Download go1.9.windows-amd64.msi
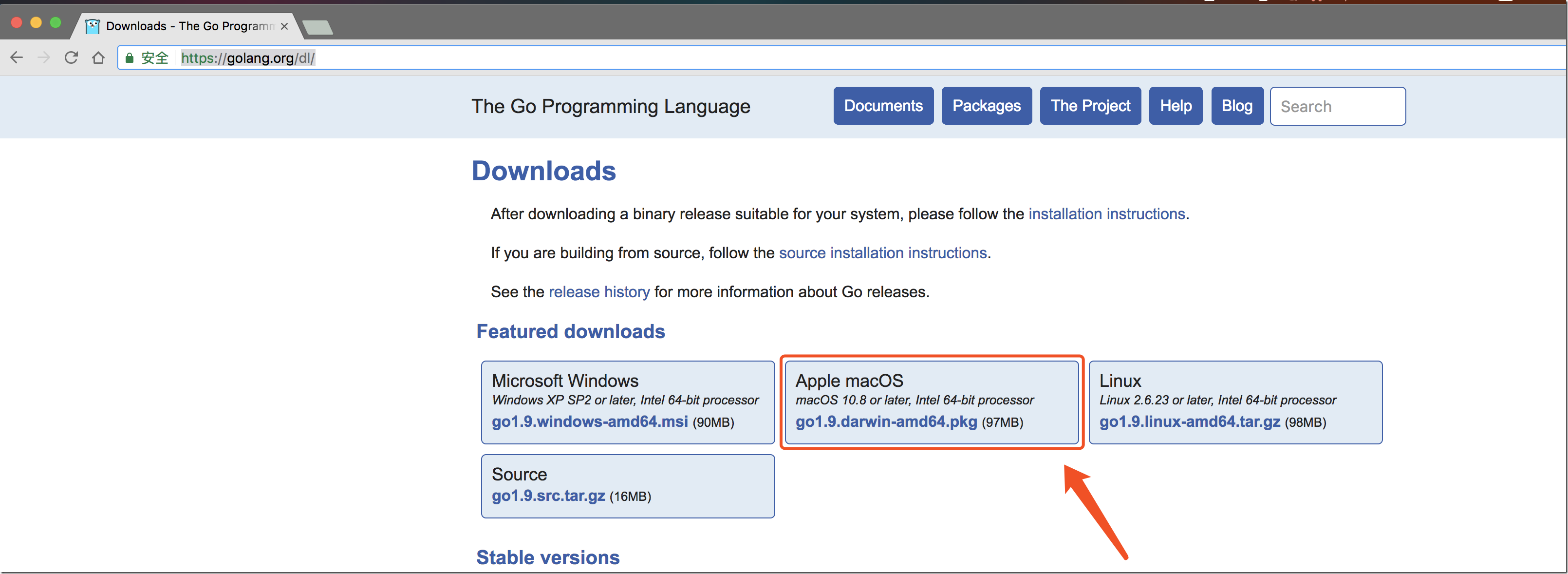1568x574 pixels. 589,421
